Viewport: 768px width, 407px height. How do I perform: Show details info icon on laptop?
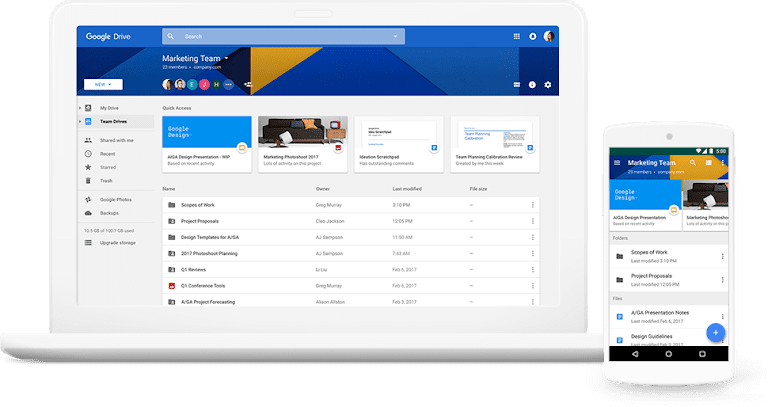pyautogui.click(x=532, y=85)
